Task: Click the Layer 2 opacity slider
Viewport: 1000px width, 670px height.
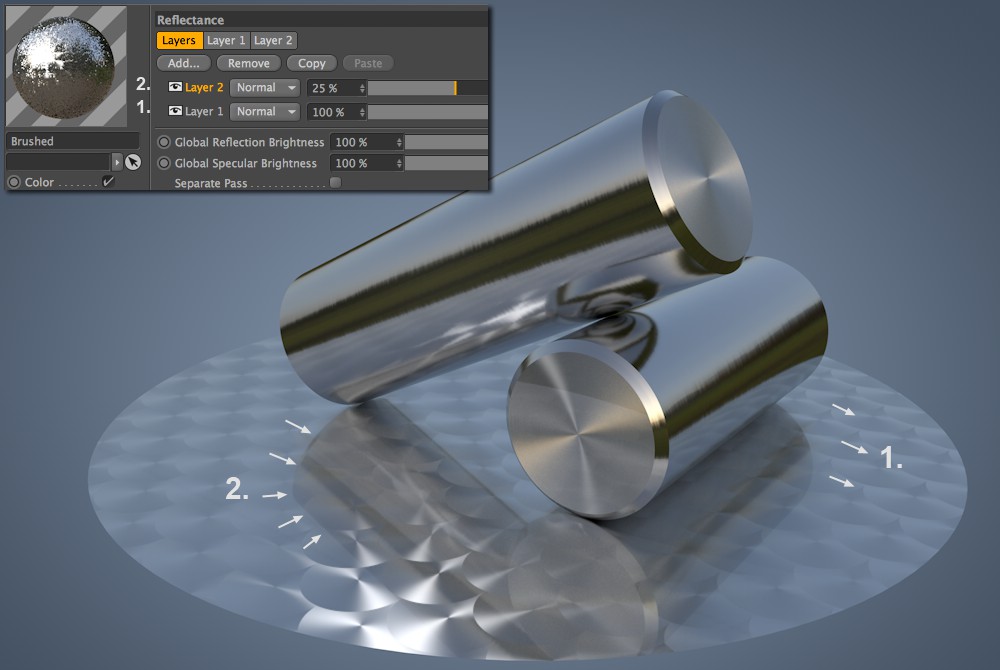Action: [x=427, y=88]
